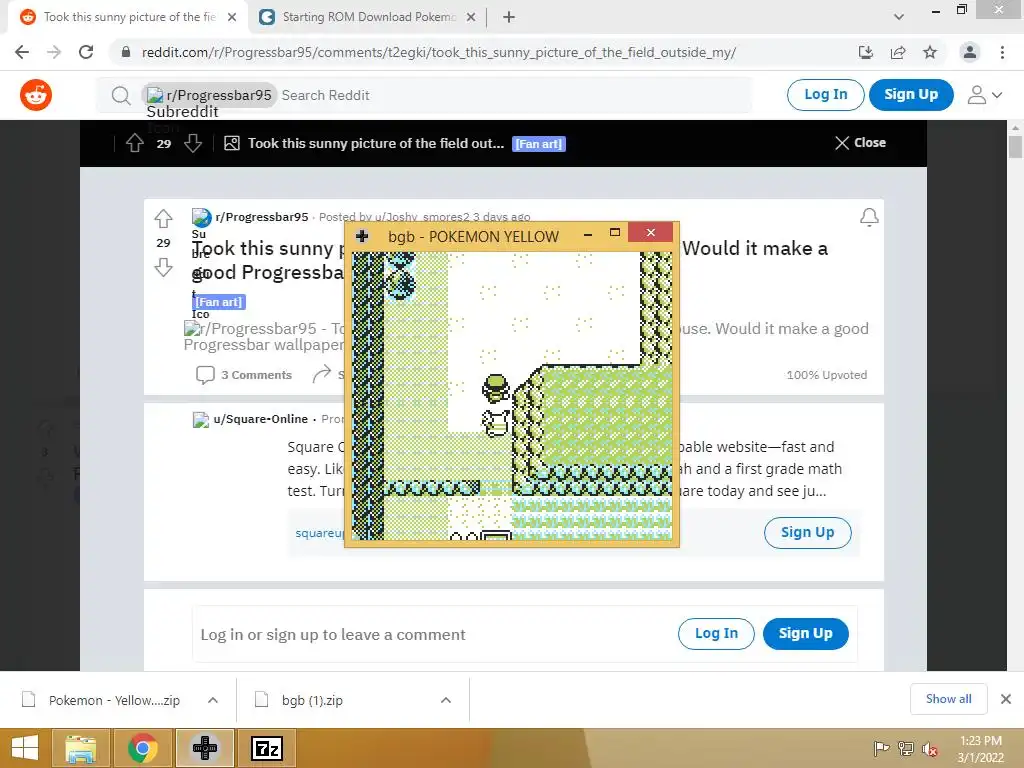
Task: Click the Action Center flag tray icon
Action: coord(882,749)
